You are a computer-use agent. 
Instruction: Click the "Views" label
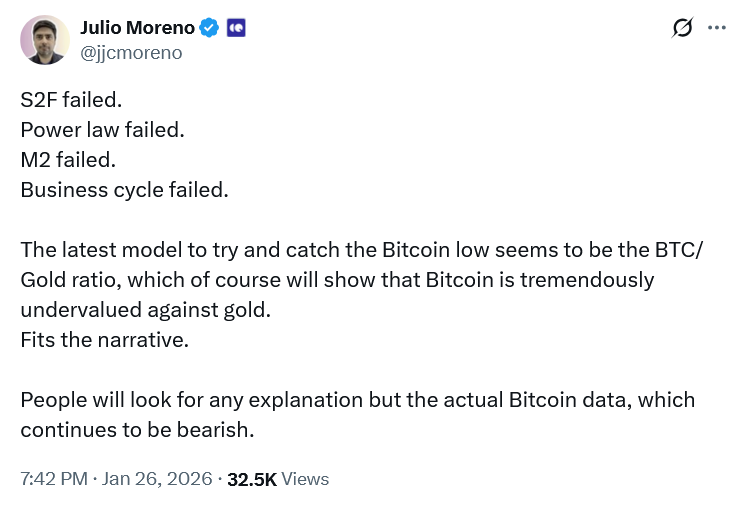tap(305, 479)
